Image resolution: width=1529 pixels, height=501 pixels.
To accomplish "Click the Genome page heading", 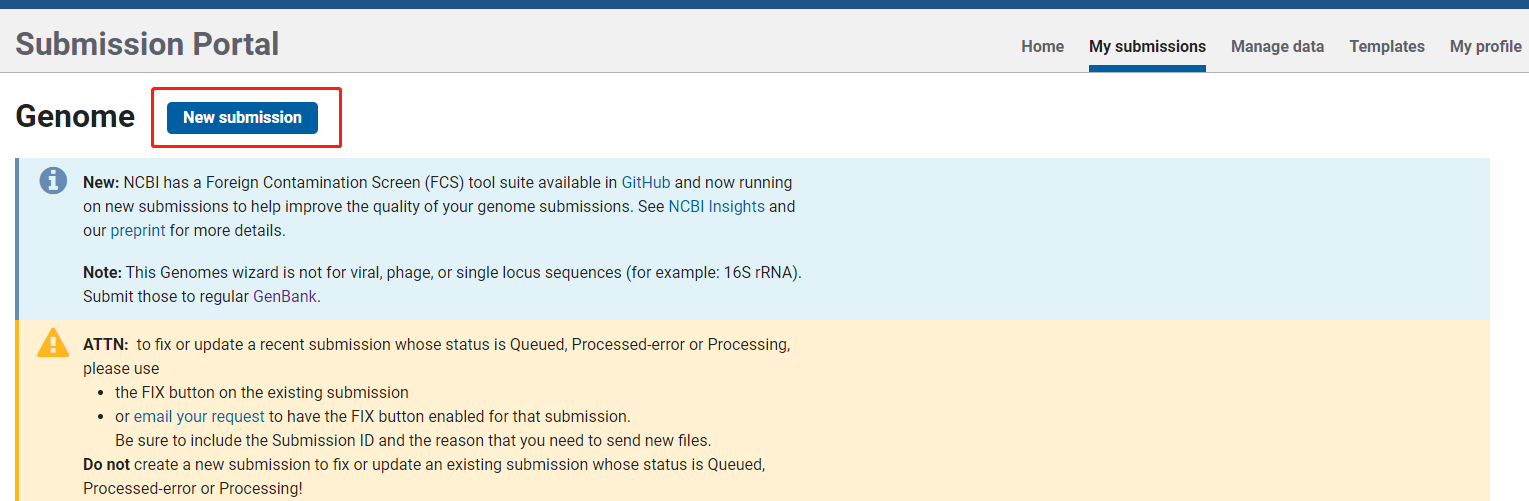I will point(75,117).
